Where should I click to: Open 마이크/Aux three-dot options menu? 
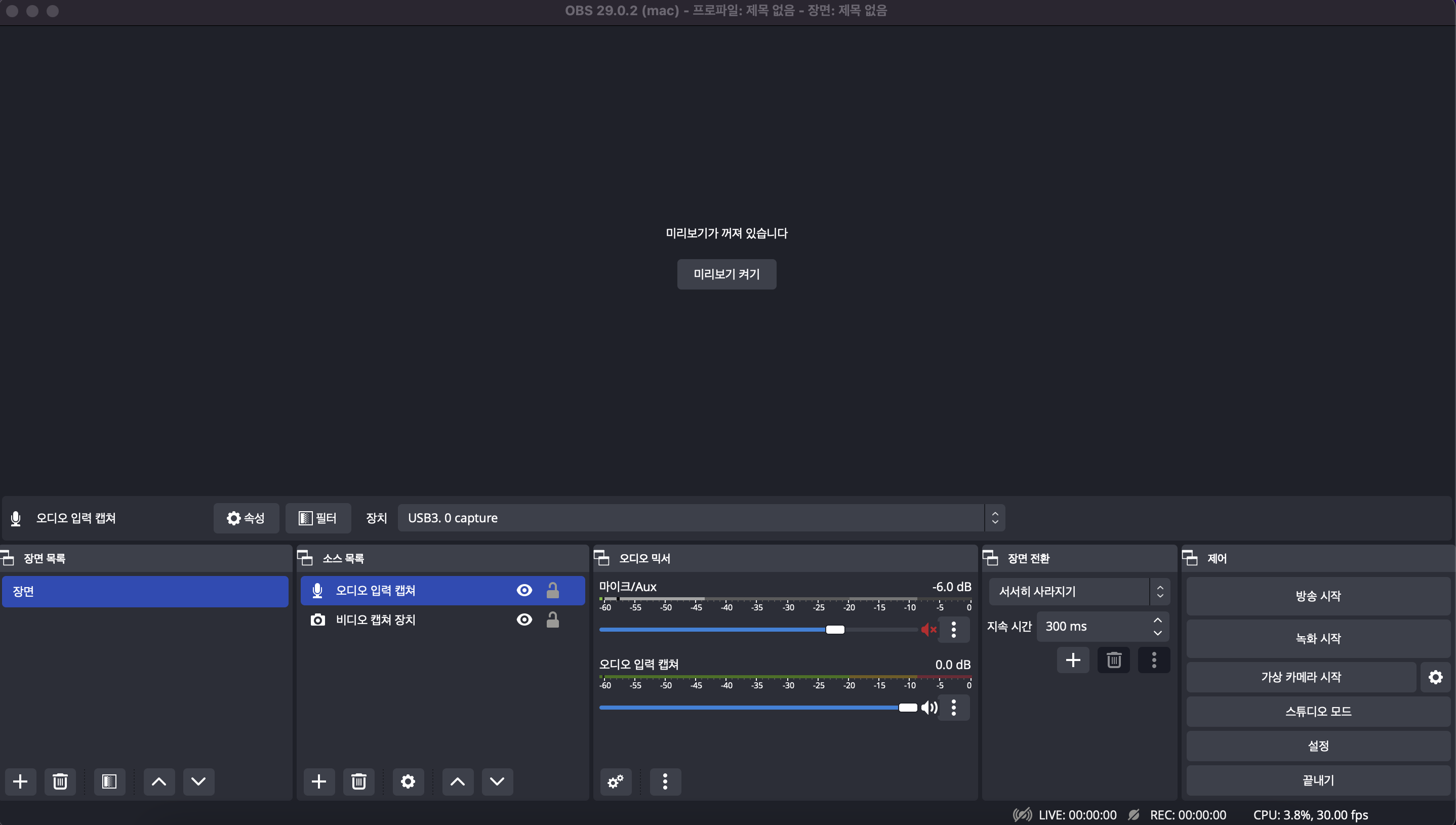point(953,630)
